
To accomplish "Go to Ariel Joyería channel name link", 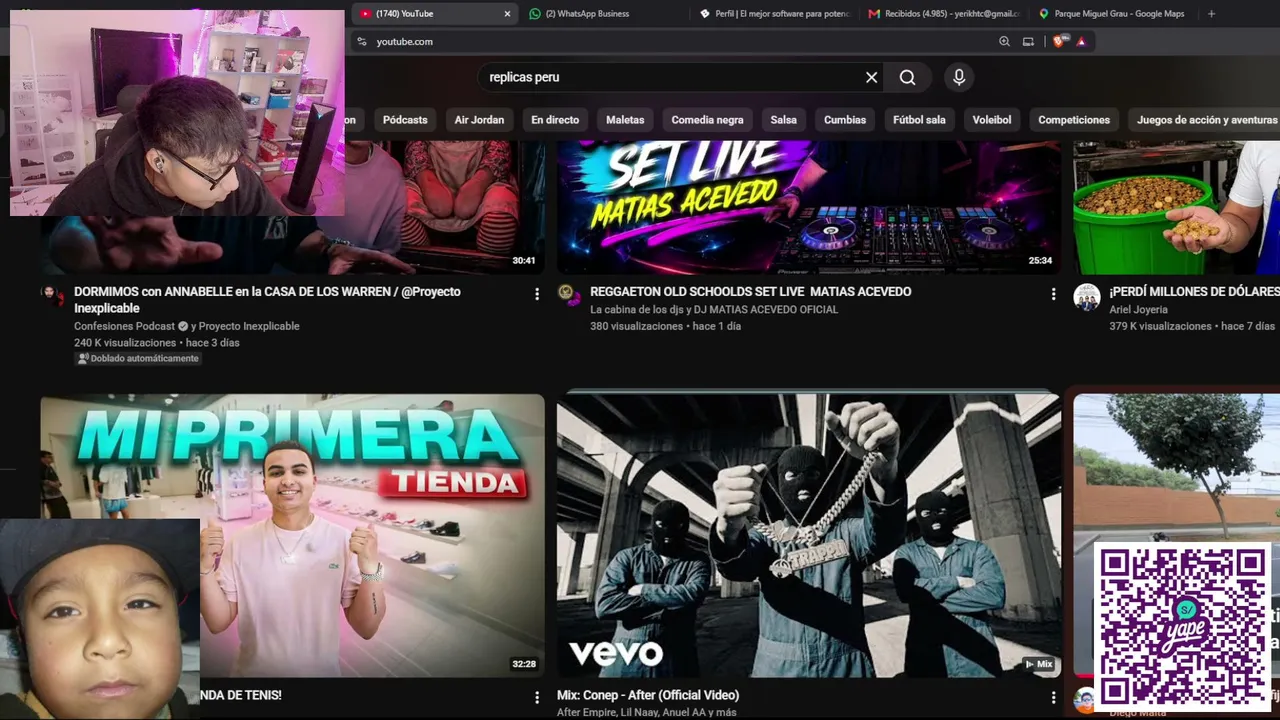I will point(1138,310).
